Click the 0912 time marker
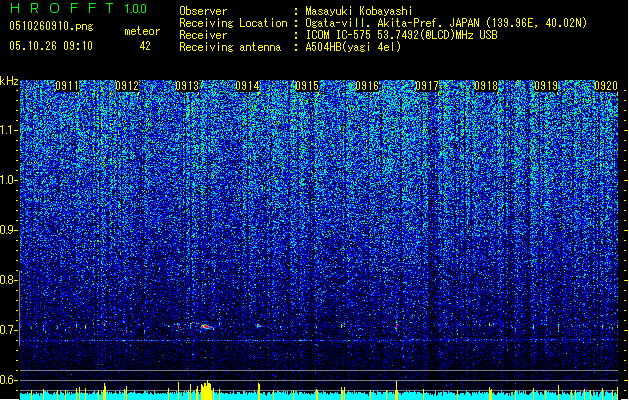The width and height of the screenshot is (629, 400). [x=127, y=86]
